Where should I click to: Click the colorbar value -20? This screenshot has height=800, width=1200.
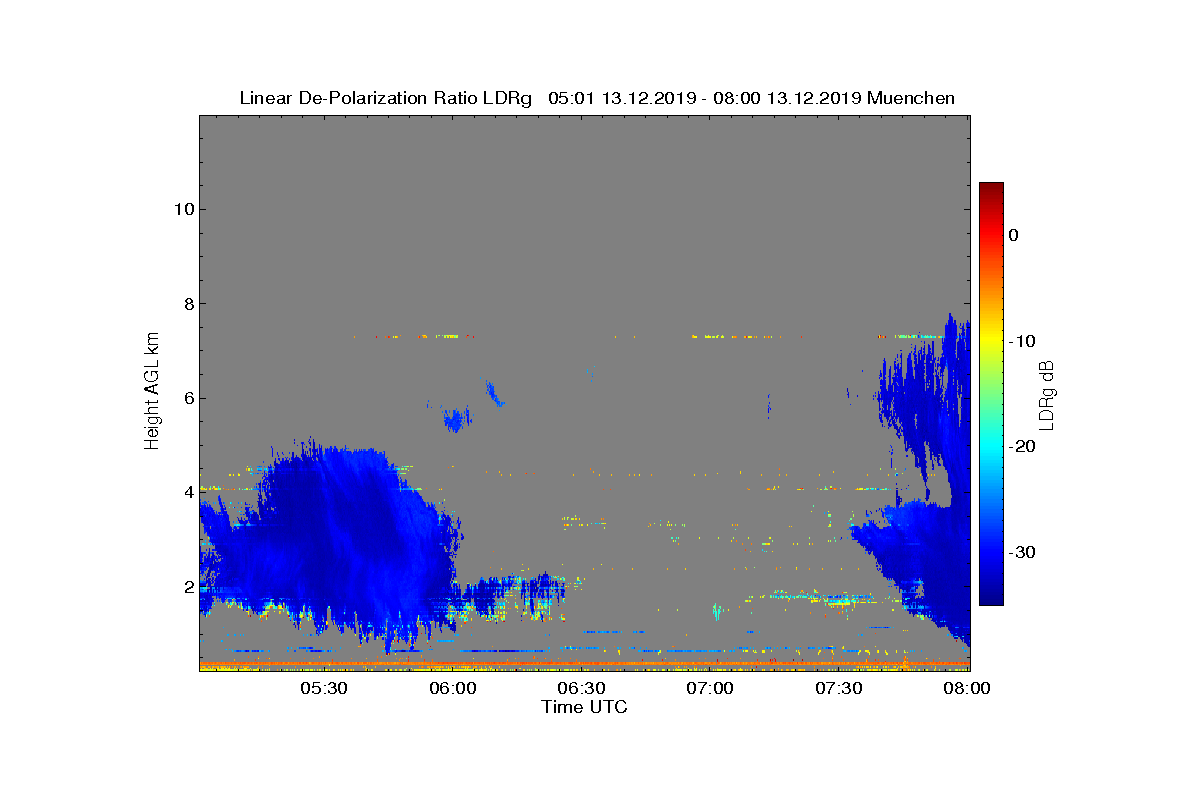click(x=1020, y=446)
